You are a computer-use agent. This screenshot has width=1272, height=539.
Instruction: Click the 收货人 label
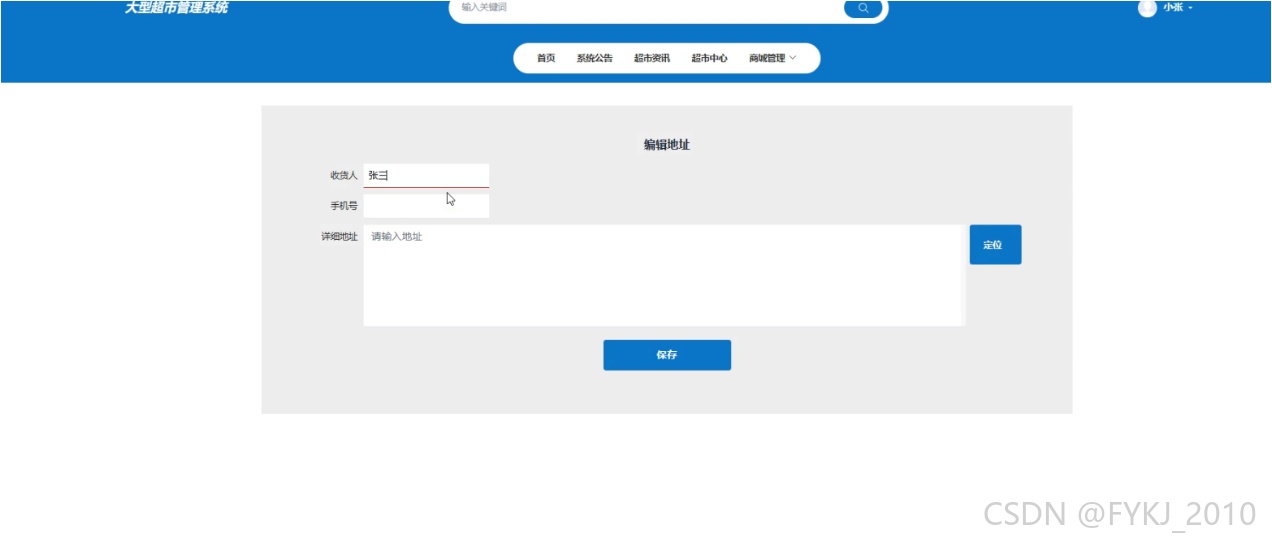pyautogui.click(x=344, y=175)
